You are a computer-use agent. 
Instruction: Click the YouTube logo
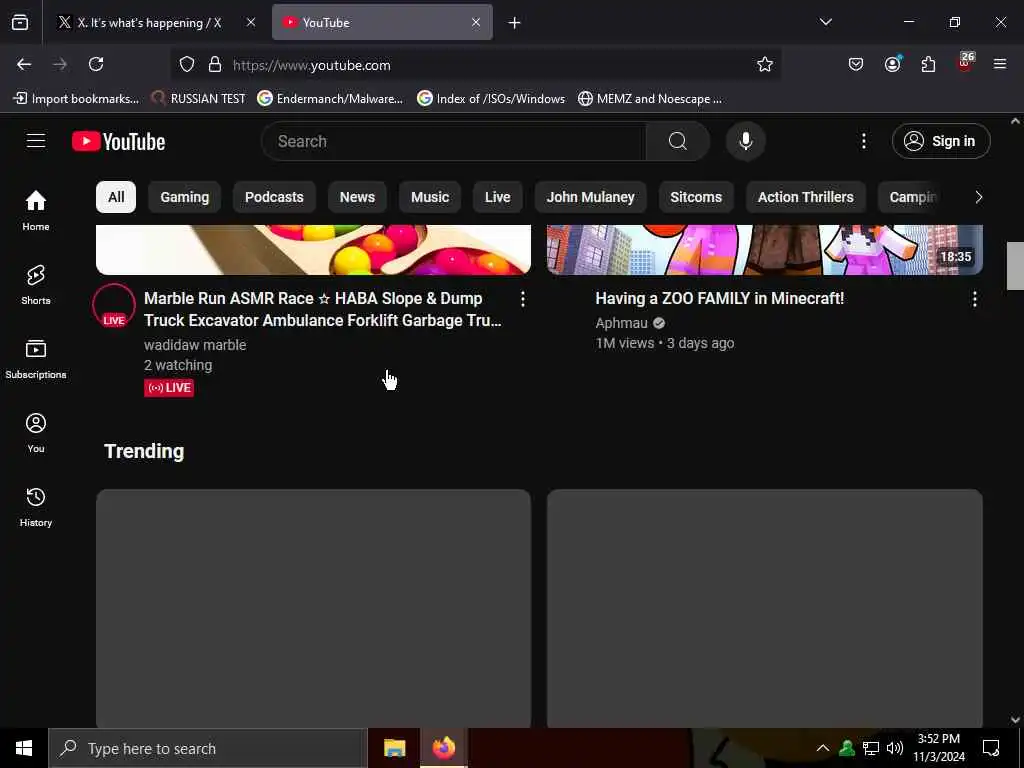click(x=118, y=141)
